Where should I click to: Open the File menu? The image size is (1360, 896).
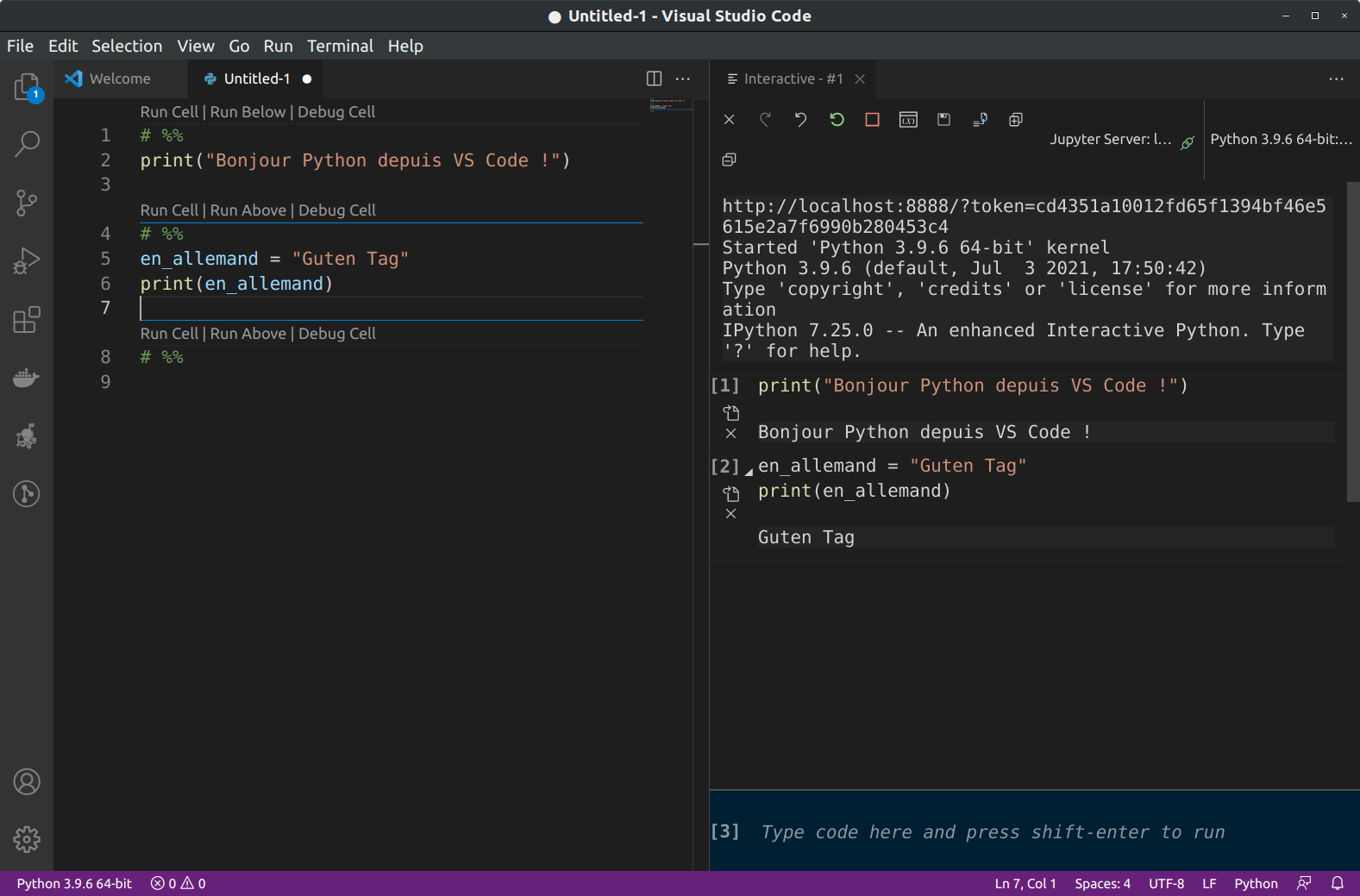21,46
